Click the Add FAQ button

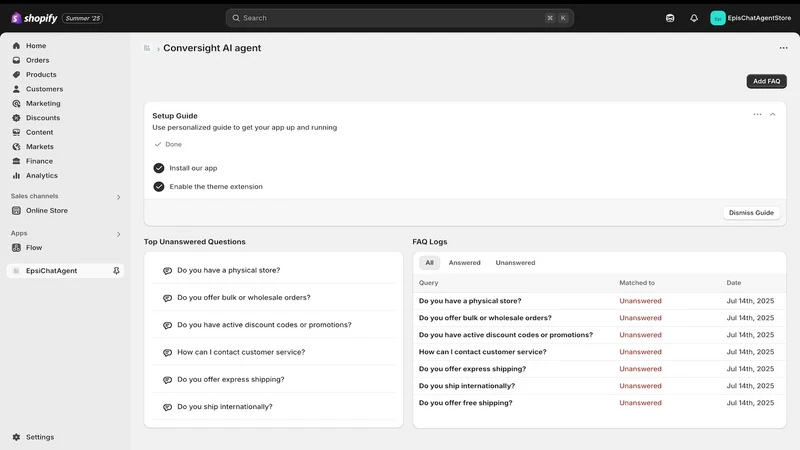(766, 81)
